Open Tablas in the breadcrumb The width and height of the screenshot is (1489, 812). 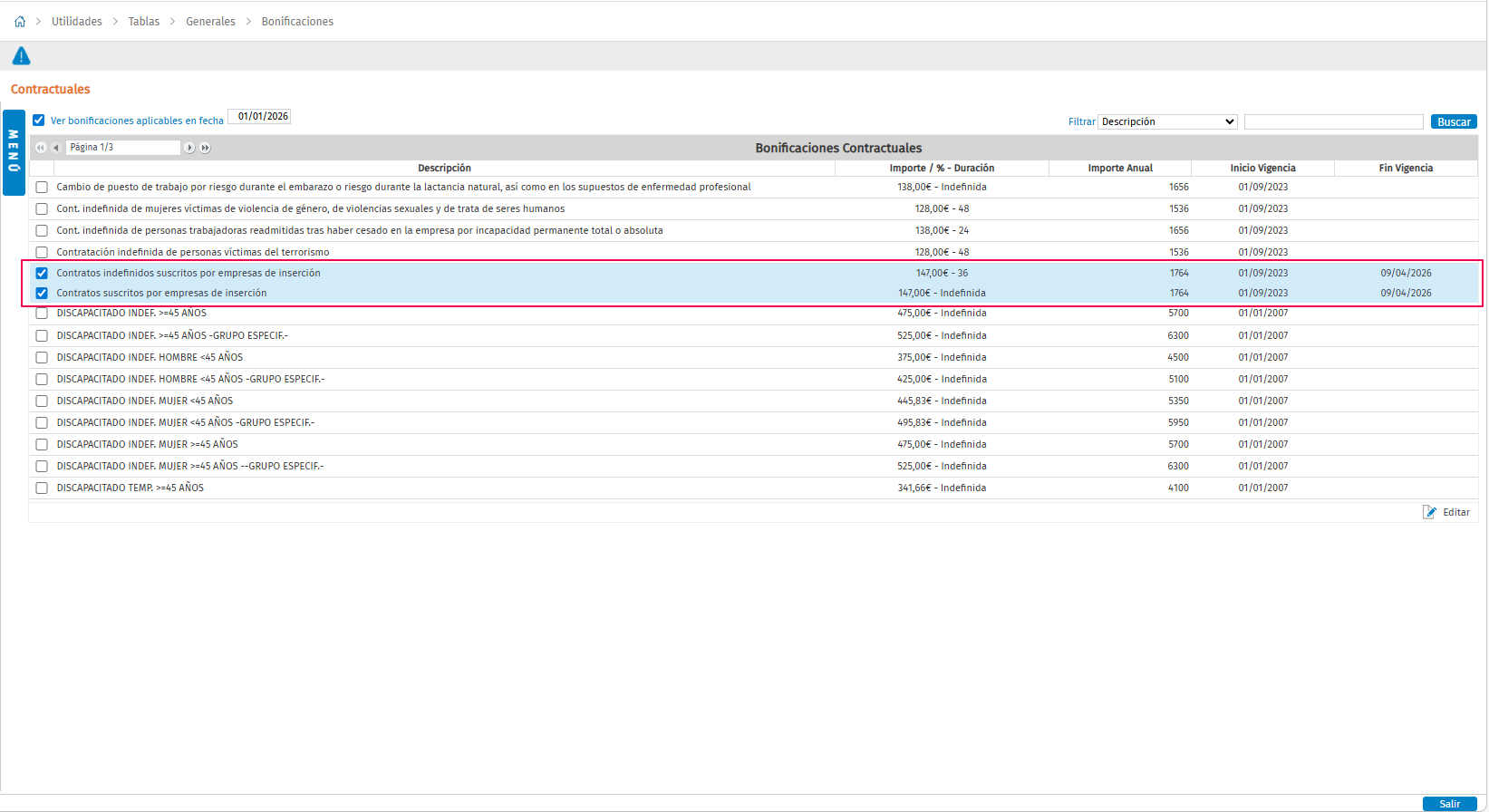tap(144, 22)
